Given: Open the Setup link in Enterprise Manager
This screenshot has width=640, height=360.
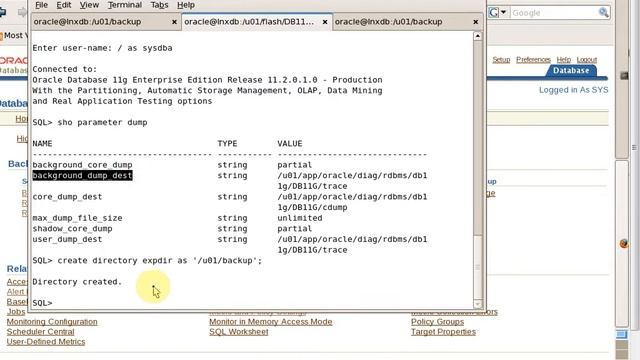Looking at the screenshot, I should coord(501,60).
